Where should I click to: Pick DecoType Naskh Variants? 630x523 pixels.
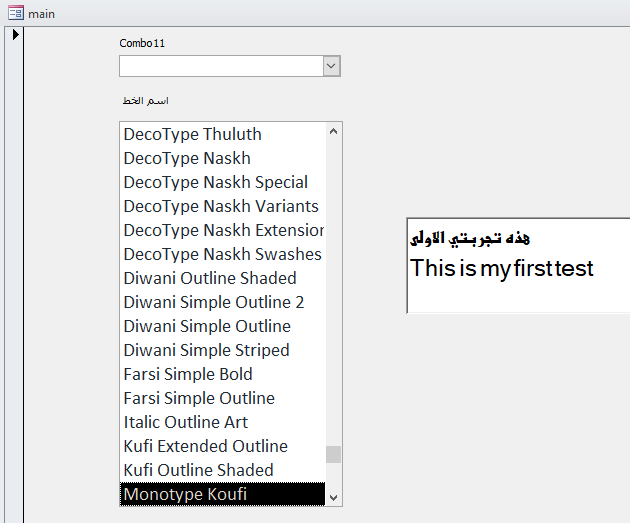coord(223,206)
